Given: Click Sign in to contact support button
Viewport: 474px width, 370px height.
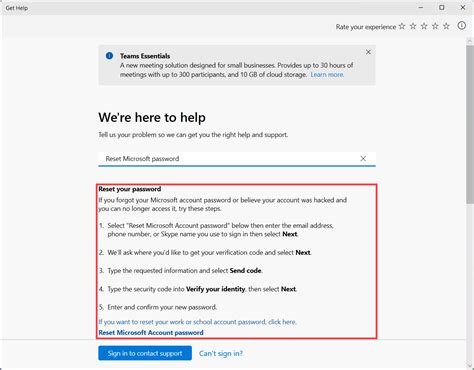Looking at the screenshot, I should (x=145, y=353).
